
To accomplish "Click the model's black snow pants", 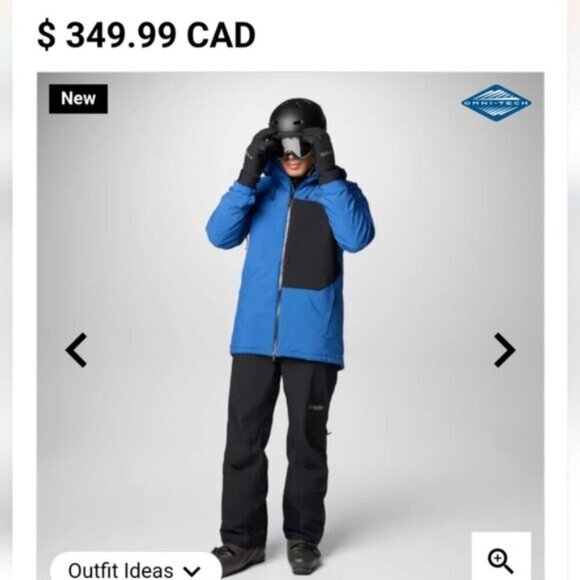I will (278, 449).
